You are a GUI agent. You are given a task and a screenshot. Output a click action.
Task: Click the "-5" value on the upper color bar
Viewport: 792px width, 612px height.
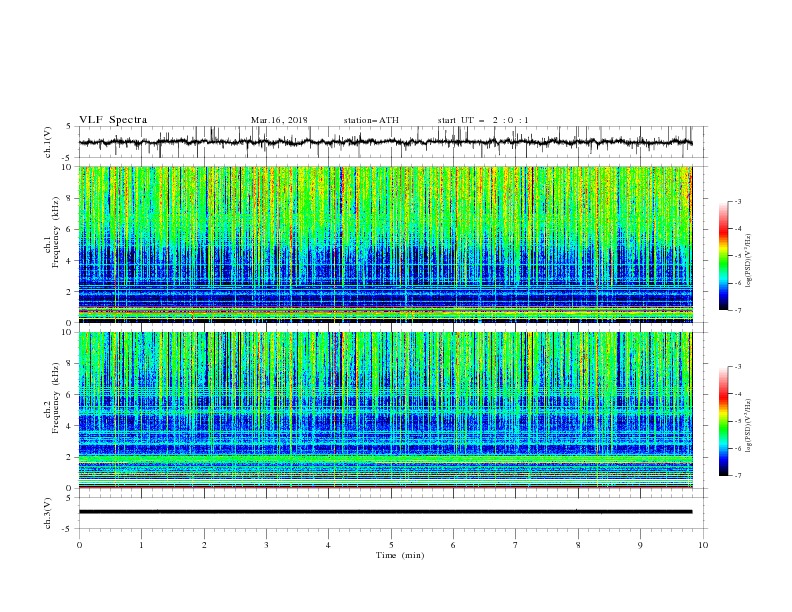pyautogui.click(x=737, y=256)
